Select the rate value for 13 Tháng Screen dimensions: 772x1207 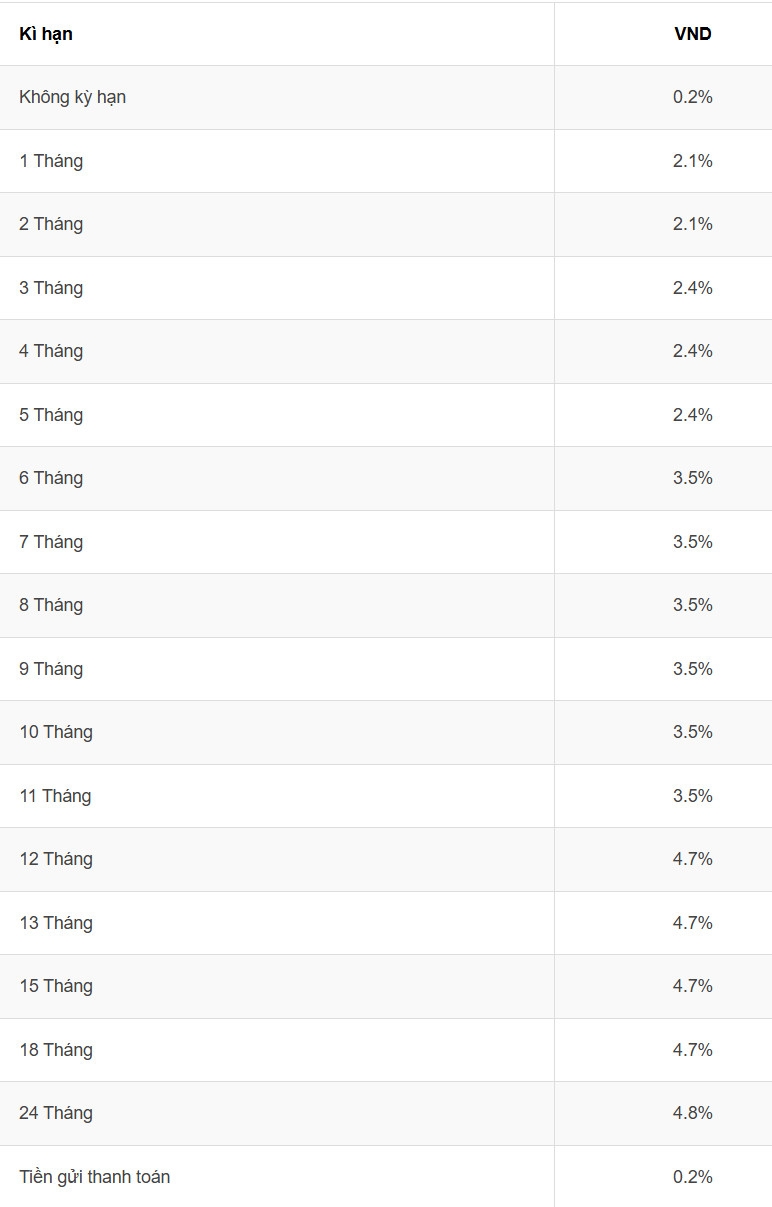pyautogui.click(x=692, y=923)
